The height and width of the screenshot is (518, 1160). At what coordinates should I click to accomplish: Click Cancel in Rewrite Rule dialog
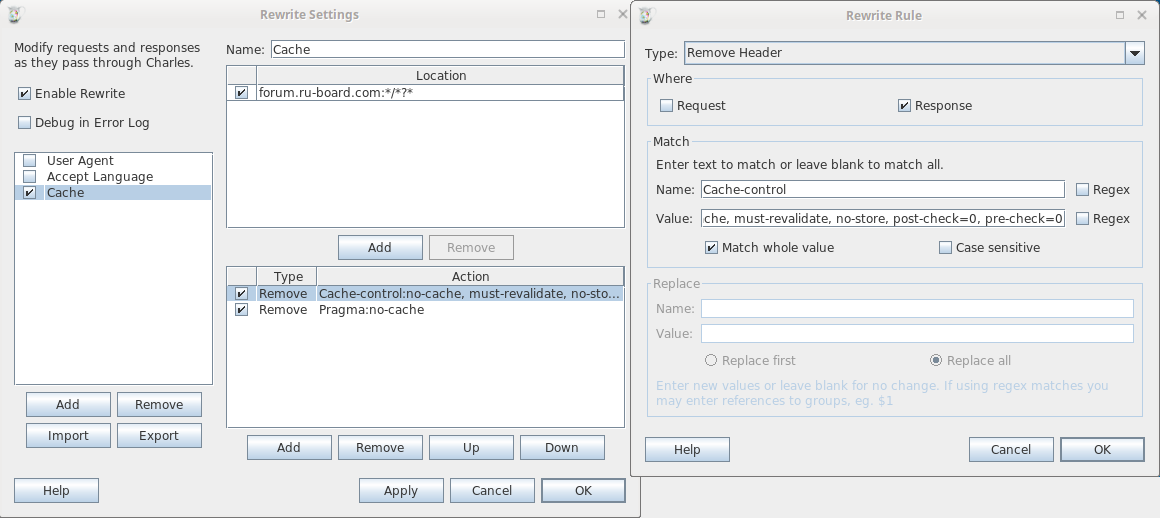[x=1011, y=450]
